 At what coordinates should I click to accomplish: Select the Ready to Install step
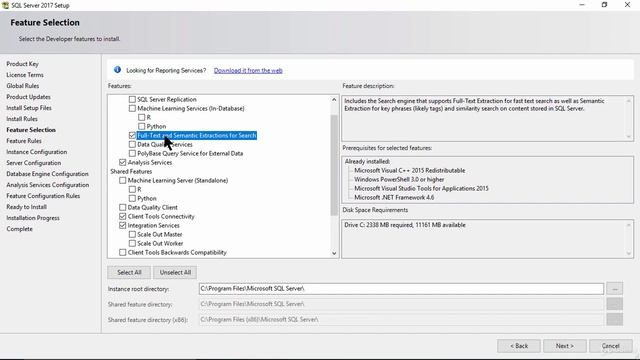[27, 207]
